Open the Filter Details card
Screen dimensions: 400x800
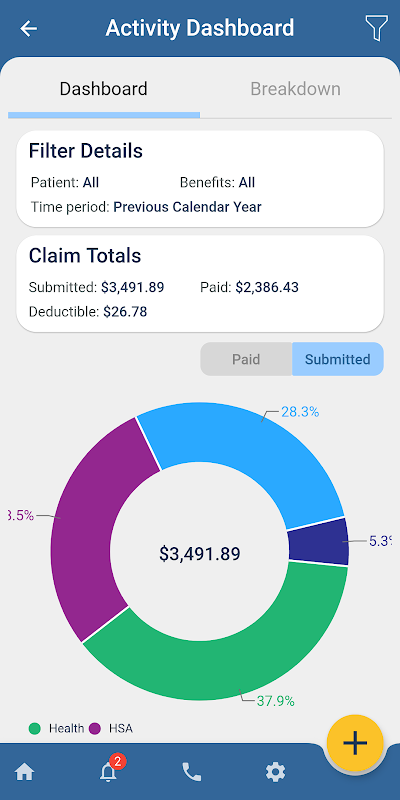pyautogui.click(x=200, y=179)
